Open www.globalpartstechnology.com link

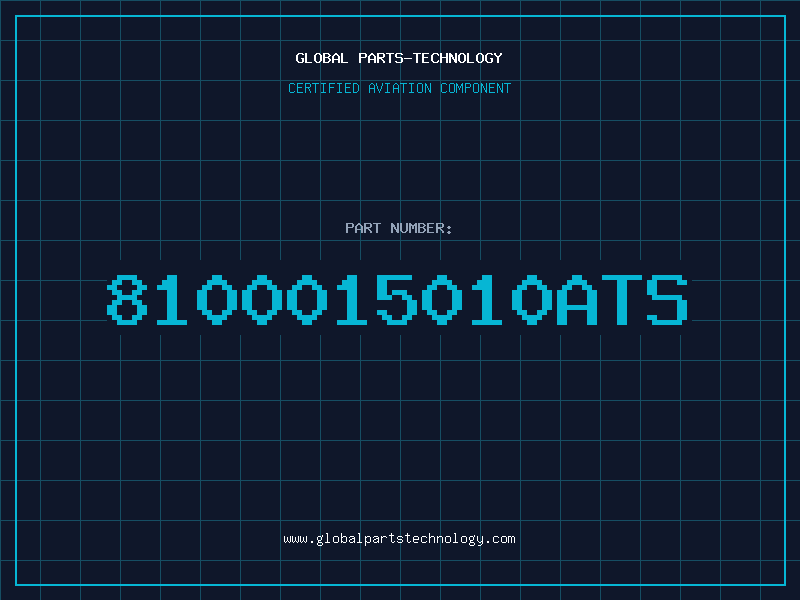[399, 539]
